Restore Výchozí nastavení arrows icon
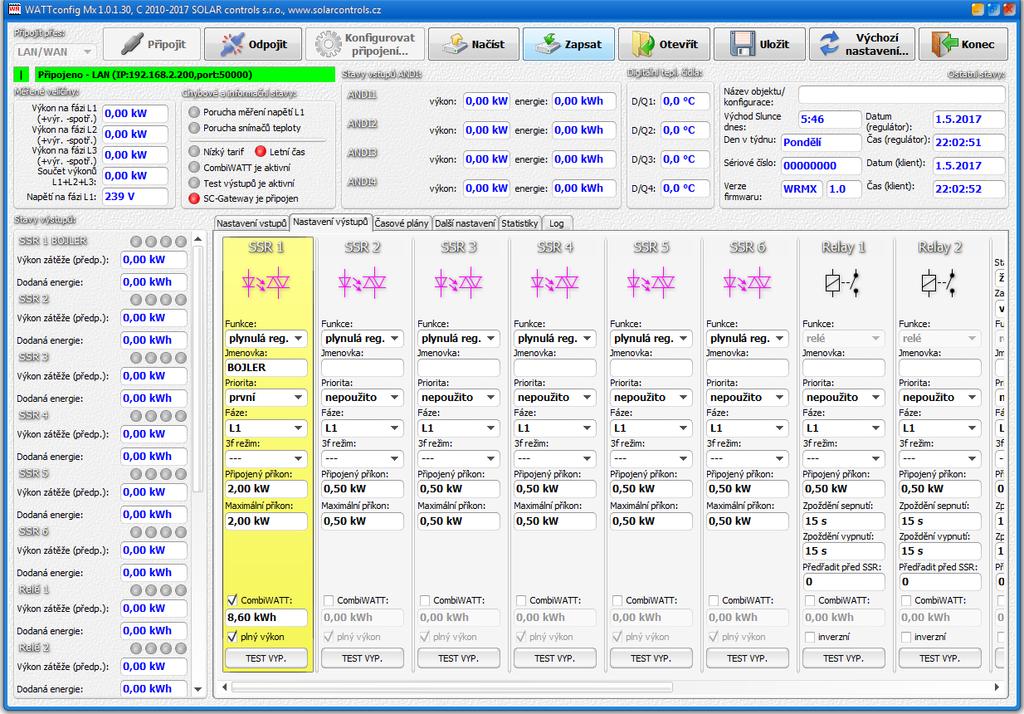 tap(829, 44)
